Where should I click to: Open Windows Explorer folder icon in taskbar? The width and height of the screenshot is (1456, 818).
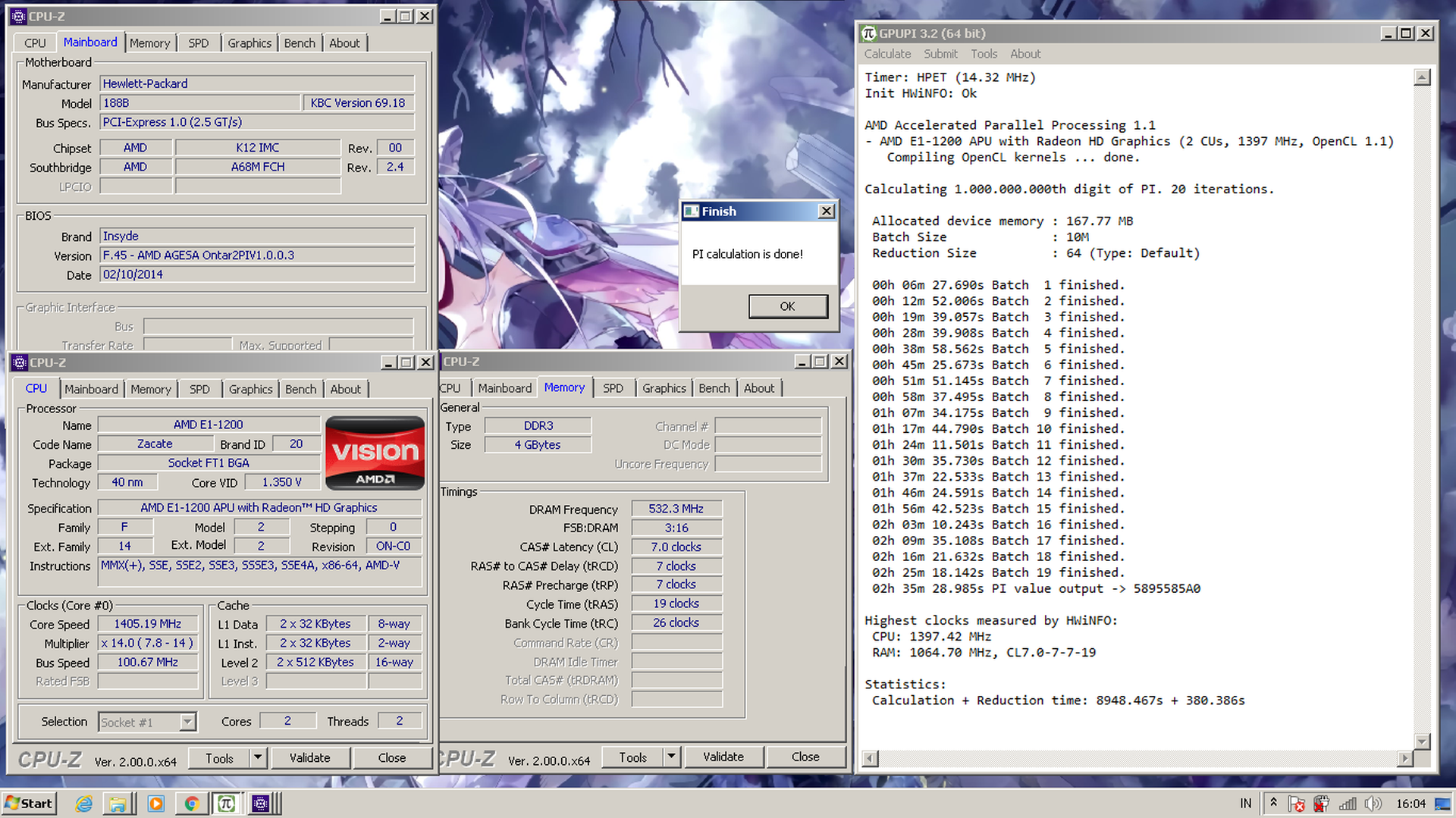(x=118, y=804)
